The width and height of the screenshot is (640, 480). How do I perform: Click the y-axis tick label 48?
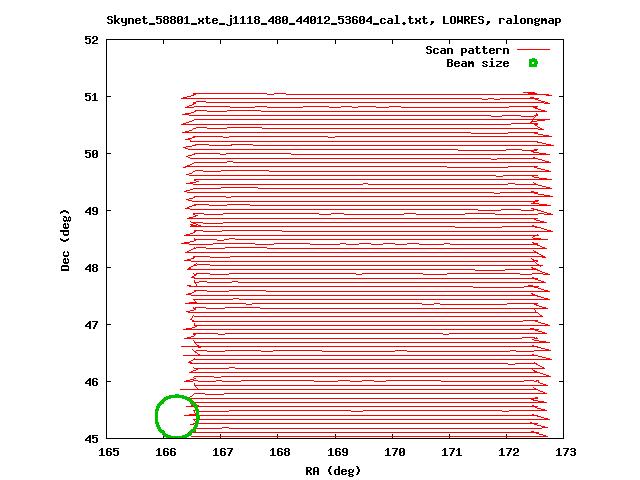(x=91, y=268)
